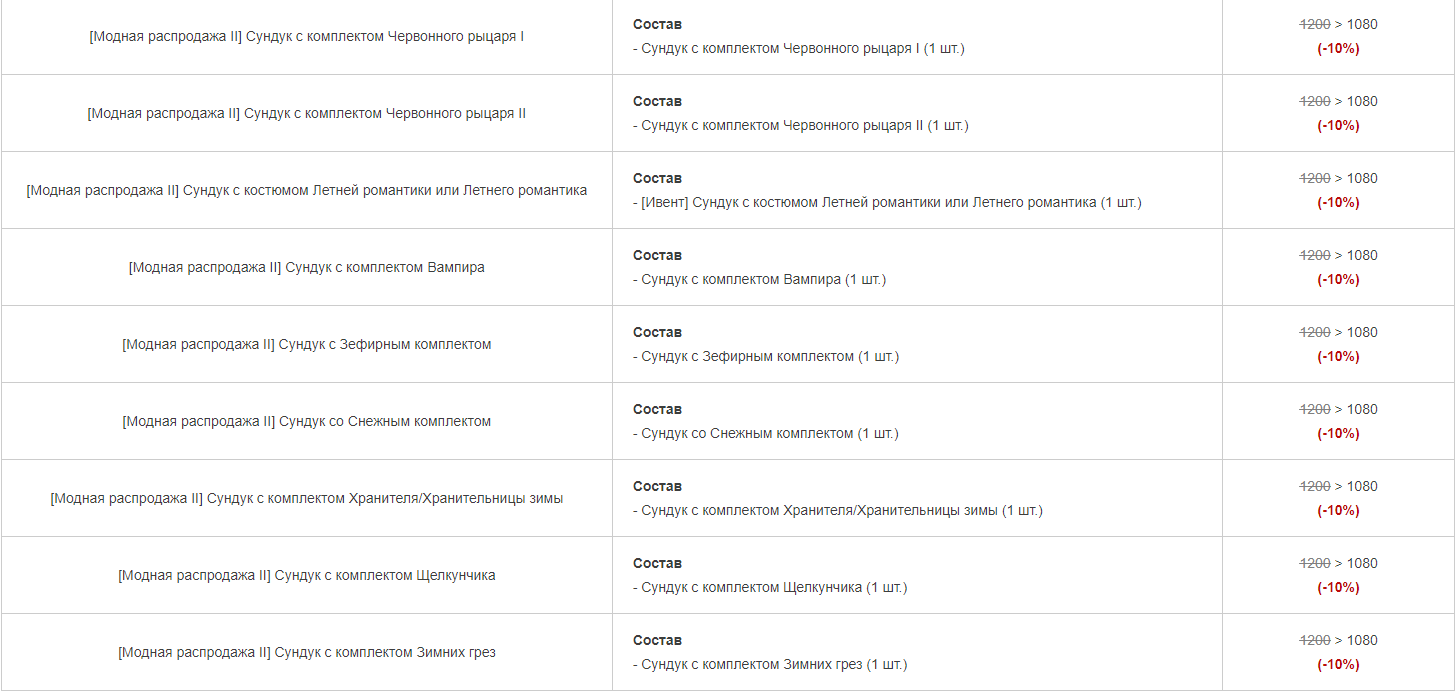Click the Хранителя/Хранительницы зимы chest name
Viewport: 1456px width, 692px height.
[x=307, y=498]
